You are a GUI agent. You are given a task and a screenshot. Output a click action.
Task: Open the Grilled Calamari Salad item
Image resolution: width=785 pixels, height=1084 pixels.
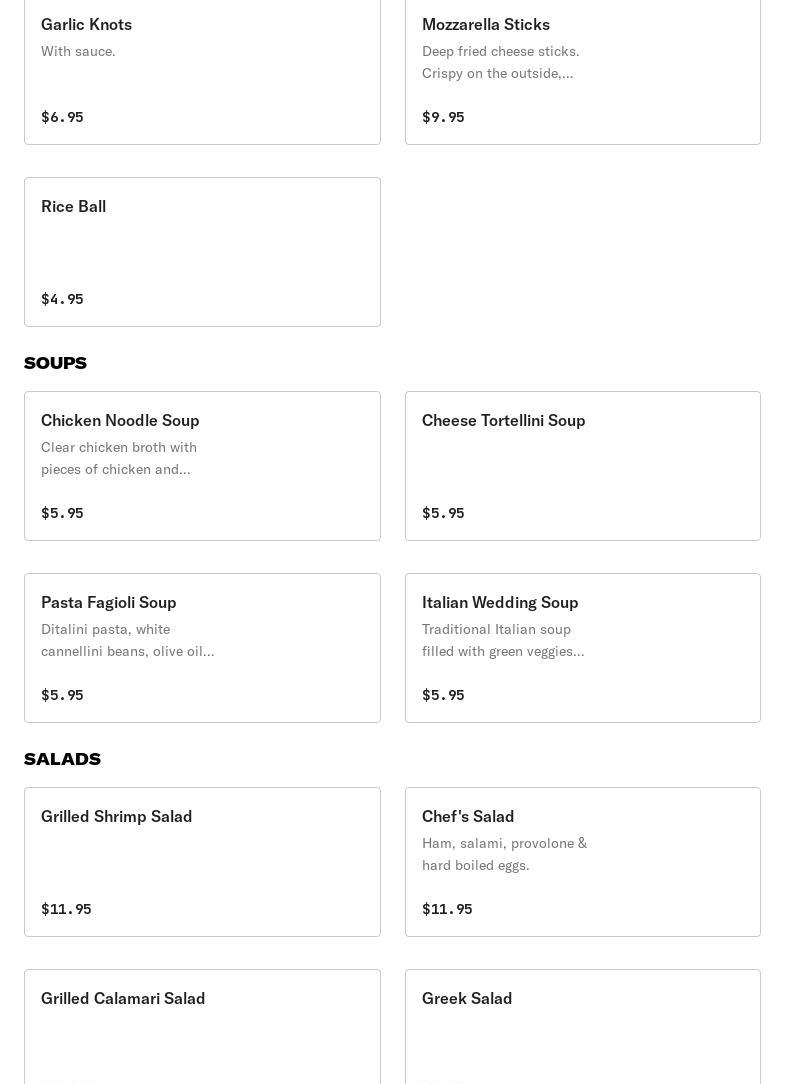202,1027
